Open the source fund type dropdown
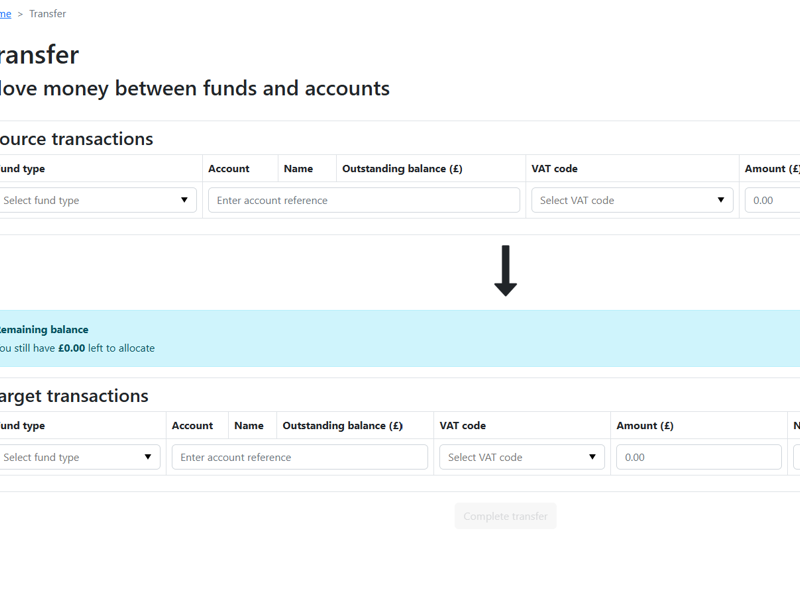The image size is (800, 600). (96, 200)
